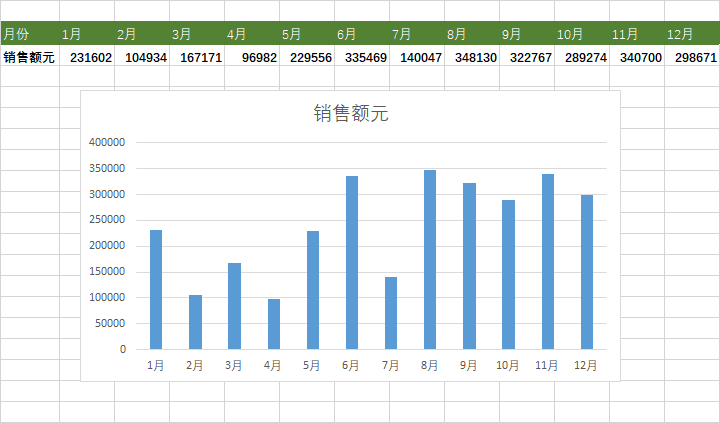Click the cell containing 104934

point(142,57)
